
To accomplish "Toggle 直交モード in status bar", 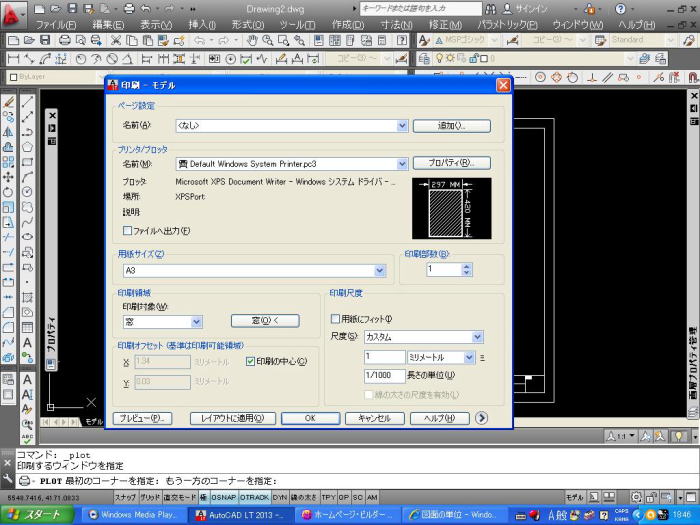I will (x=180, y=497).
